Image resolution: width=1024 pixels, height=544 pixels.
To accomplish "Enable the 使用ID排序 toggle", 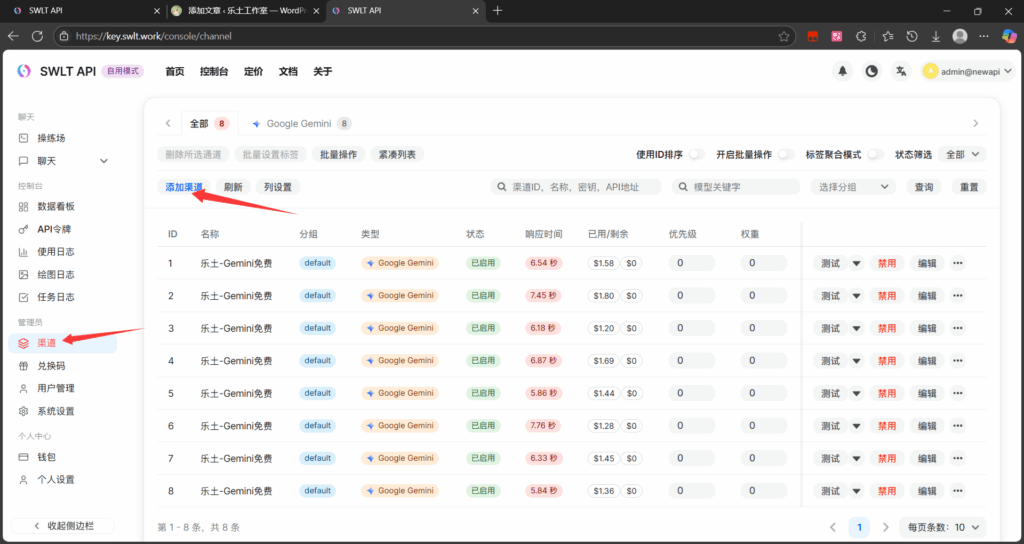I will (x=696, y=155).
